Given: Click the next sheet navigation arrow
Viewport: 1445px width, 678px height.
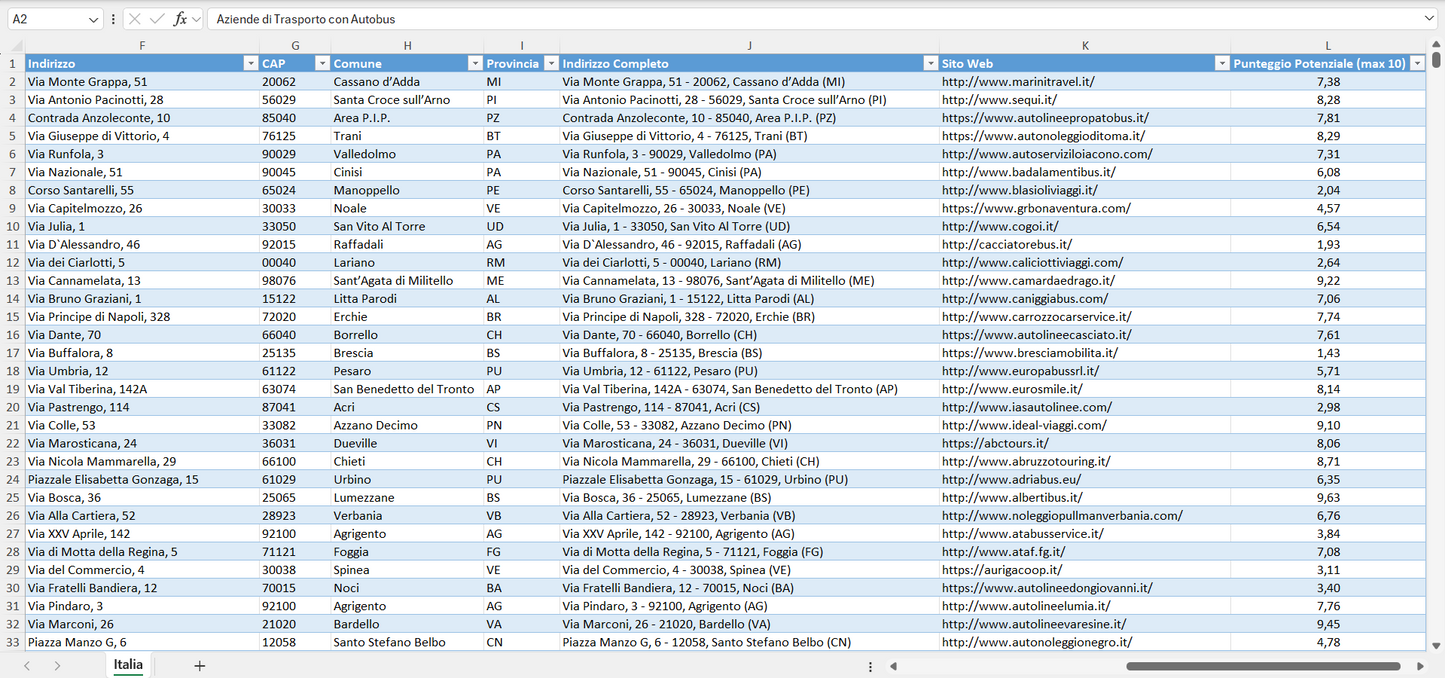Looking at the screenshot, I should pos(57,666).
